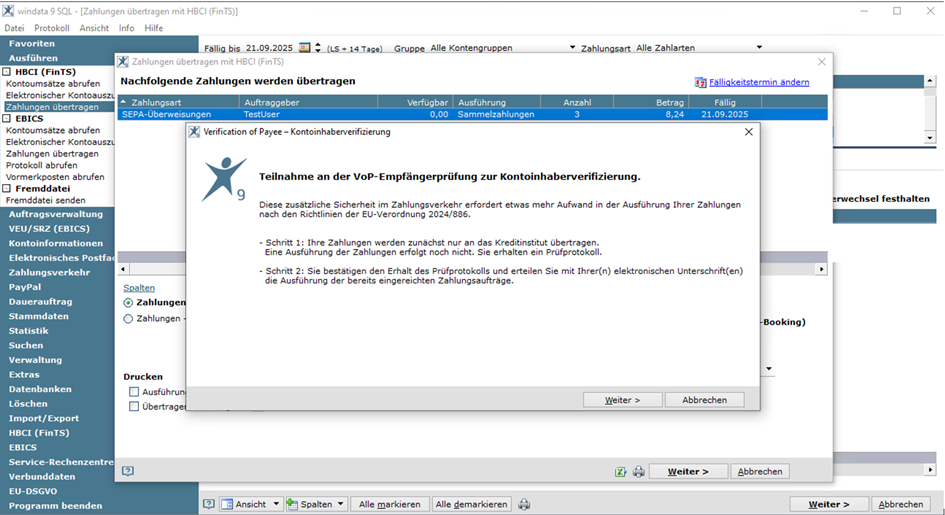Image resolution: width=945 pixels, height=515 pixels.
Task: Enable the Ausführung print checkbox
Action: (134, 392)
